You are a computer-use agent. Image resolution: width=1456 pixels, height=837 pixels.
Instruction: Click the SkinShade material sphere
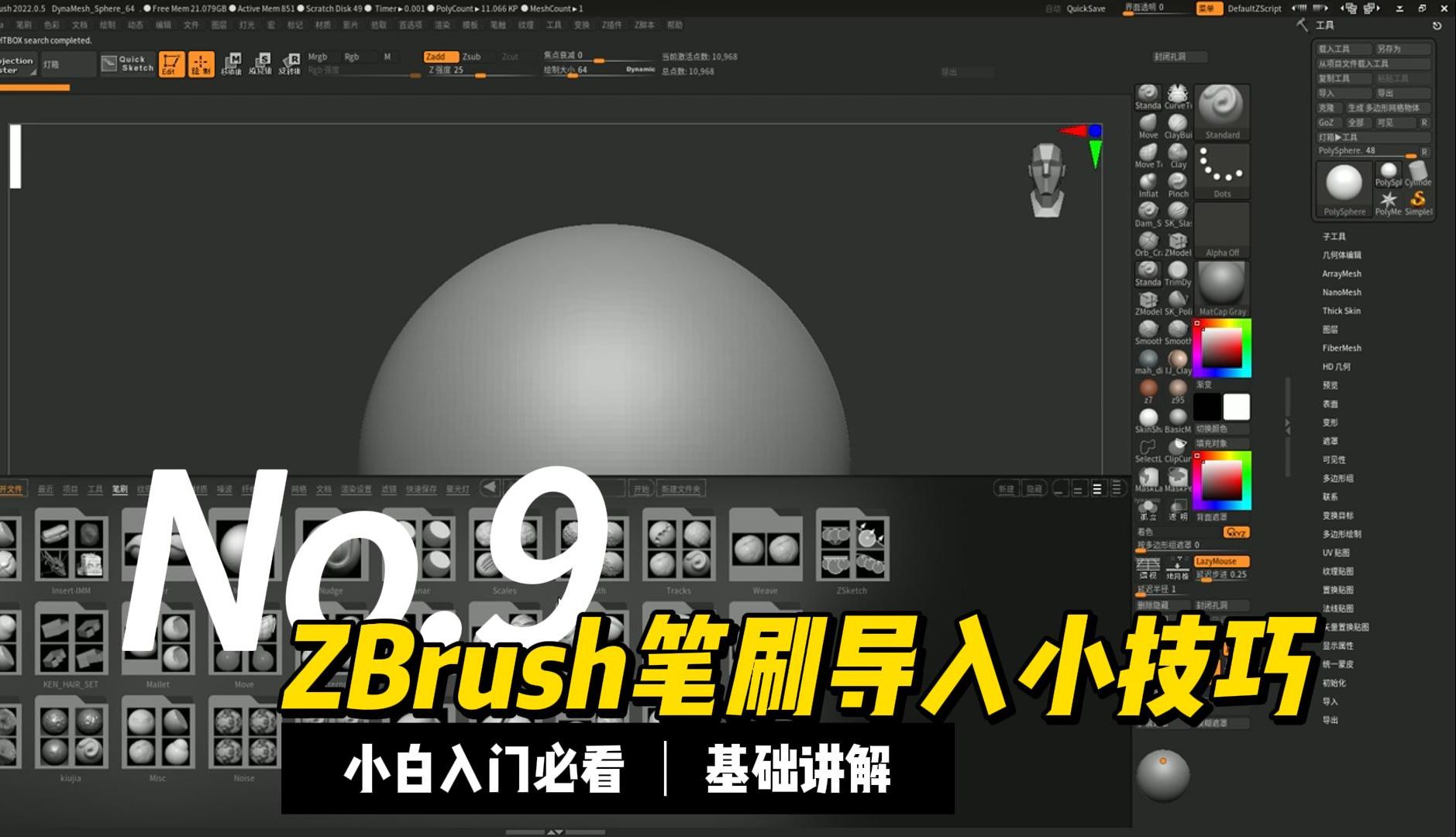[x=1148, y=421]
